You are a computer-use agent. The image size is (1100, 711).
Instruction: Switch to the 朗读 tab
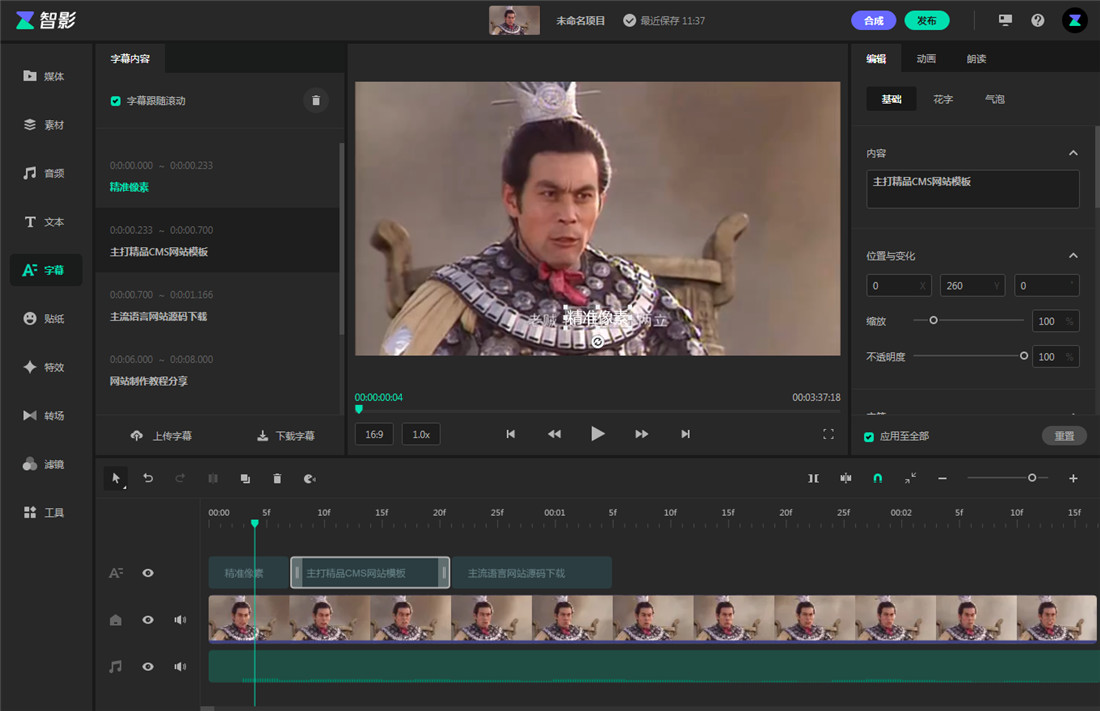pos(977,59)
